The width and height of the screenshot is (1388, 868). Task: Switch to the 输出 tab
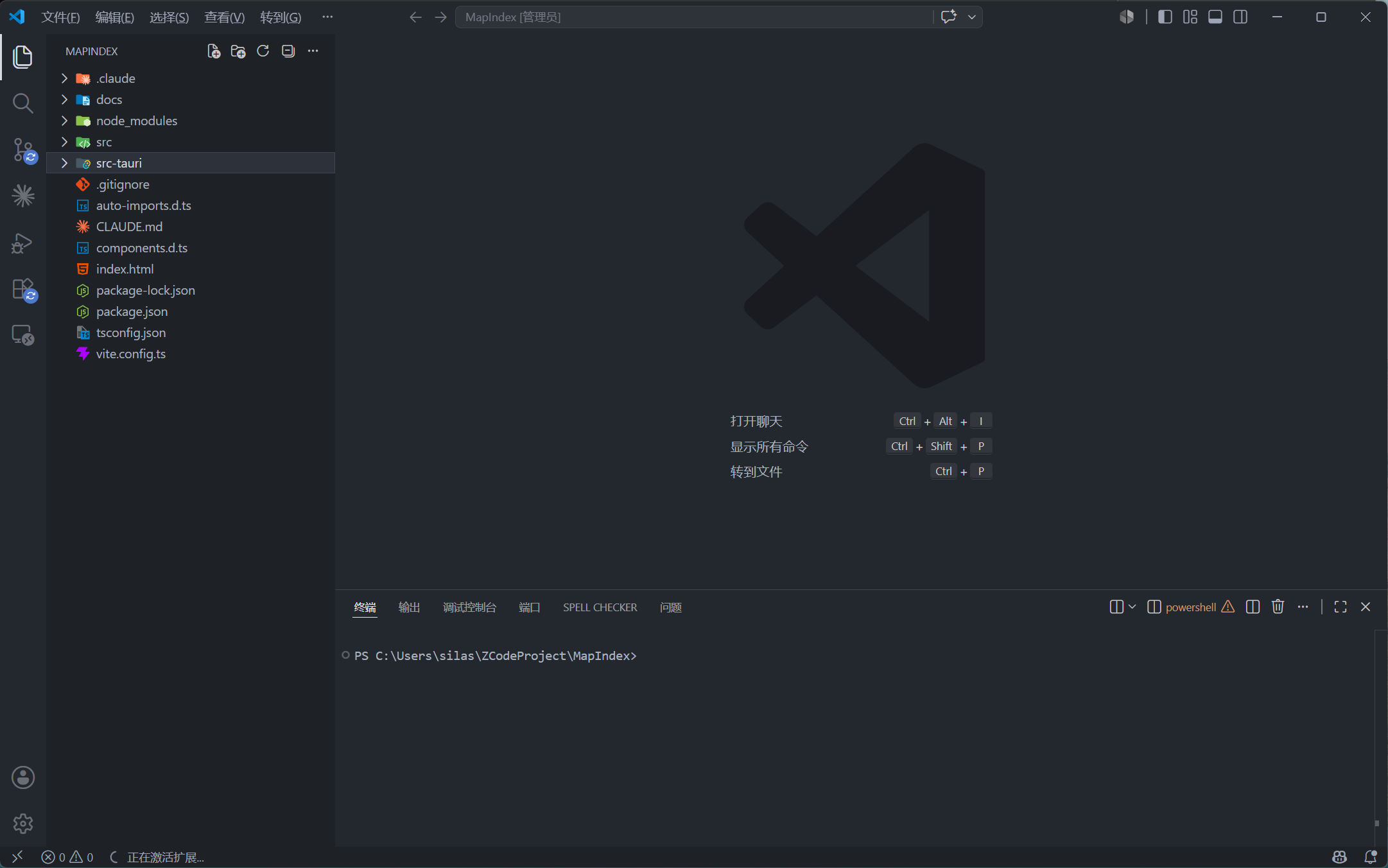click(x=409, y=607)
